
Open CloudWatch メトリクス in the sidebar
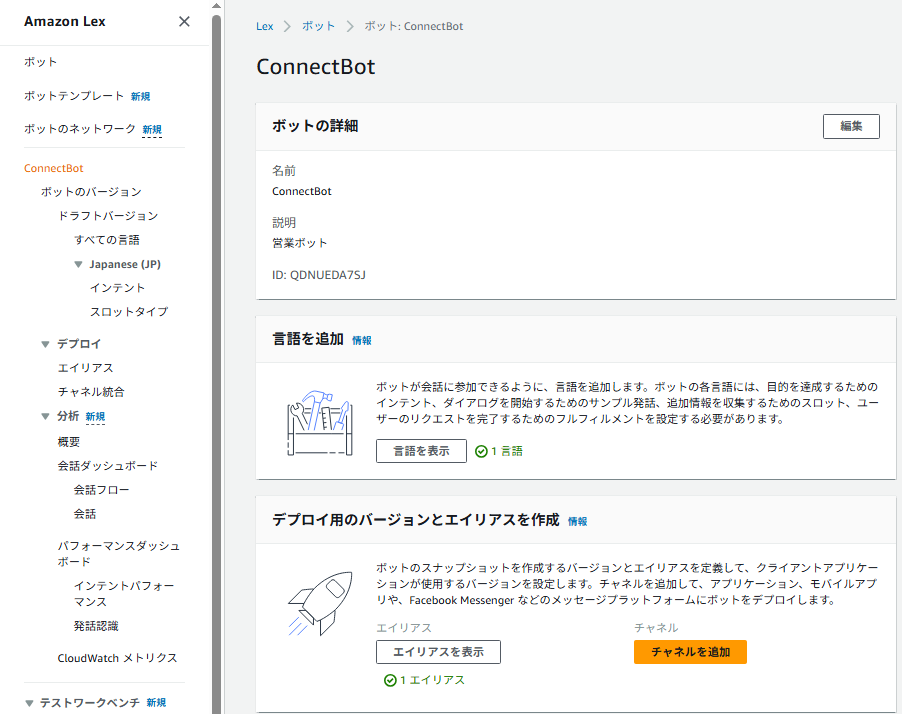[117, 658]
